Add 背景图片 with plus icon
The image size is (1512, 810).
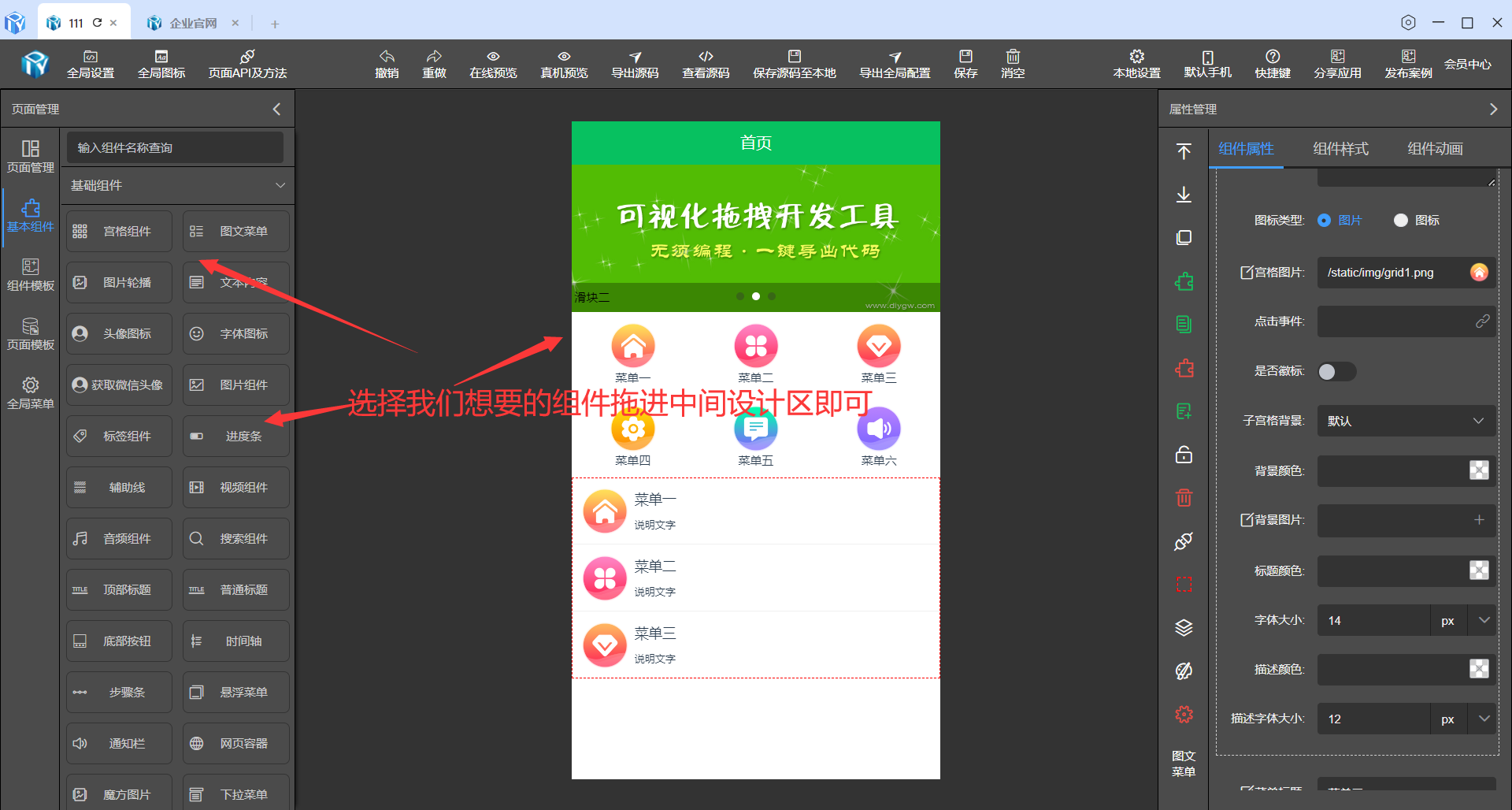click(1479, 519)
